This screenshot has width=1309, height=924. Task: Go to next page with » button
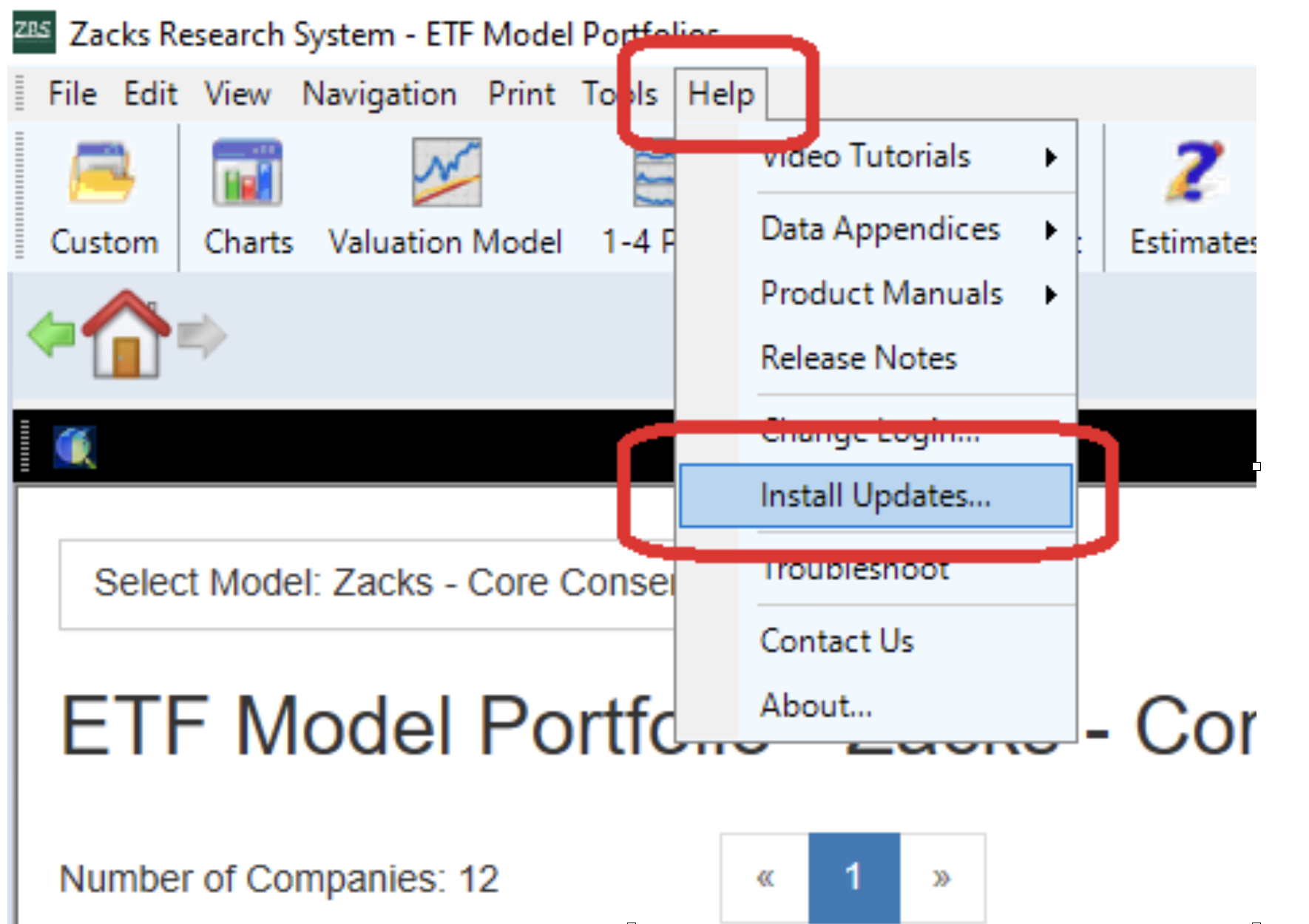pos(942,878)
